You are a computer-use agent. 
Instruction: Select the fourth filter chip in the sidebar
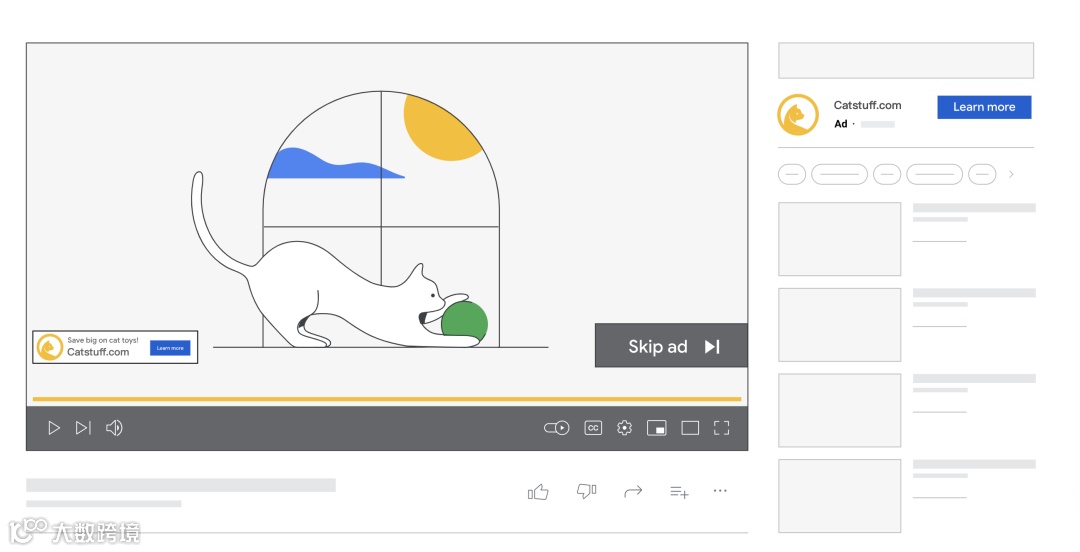(x=935, y=174)
